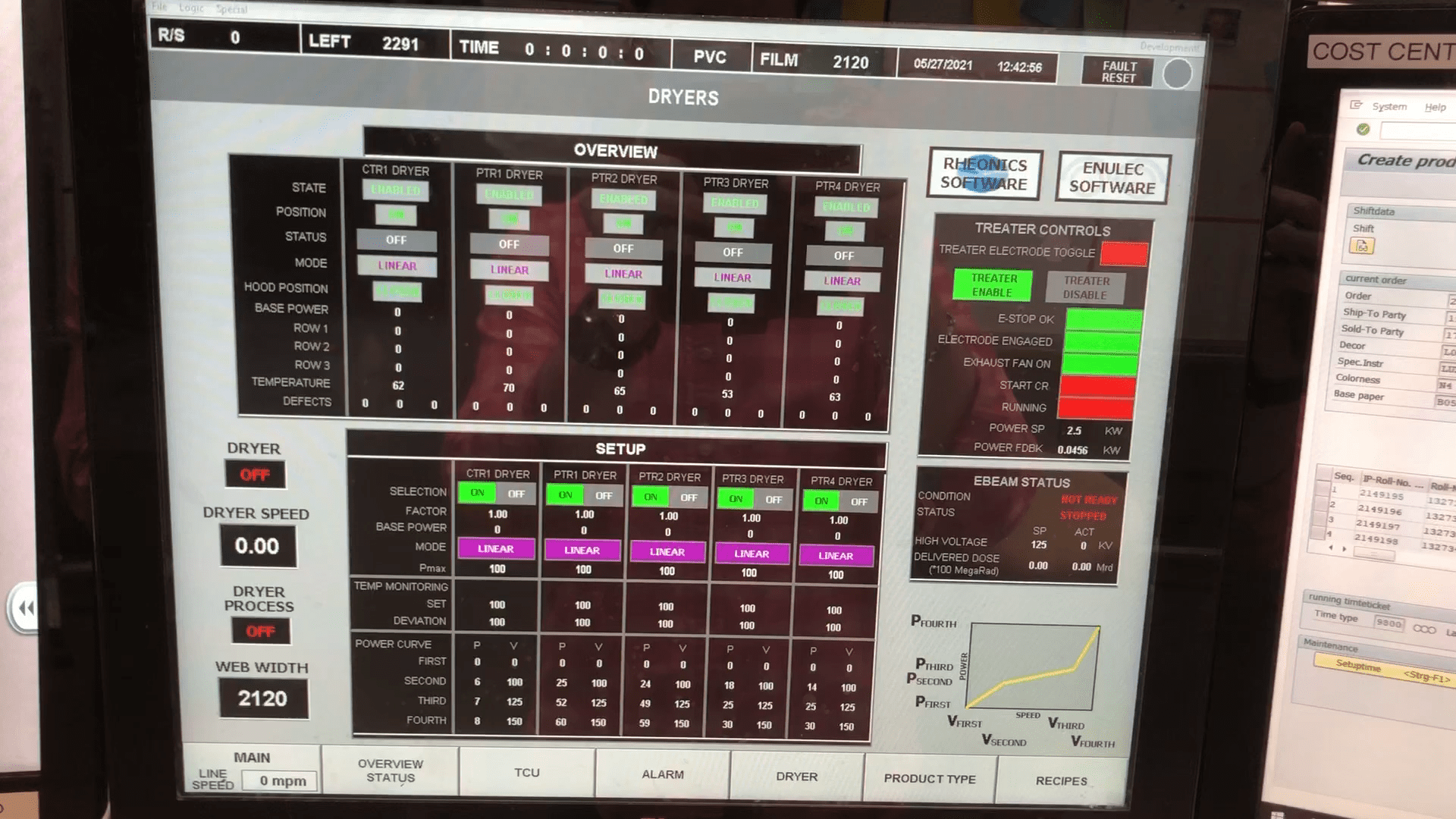Image resolution: width=1456 pixels, height=819 pixels.
Task: Select PTR3 DRYER temp SET value 100
Action: (747, 608)
